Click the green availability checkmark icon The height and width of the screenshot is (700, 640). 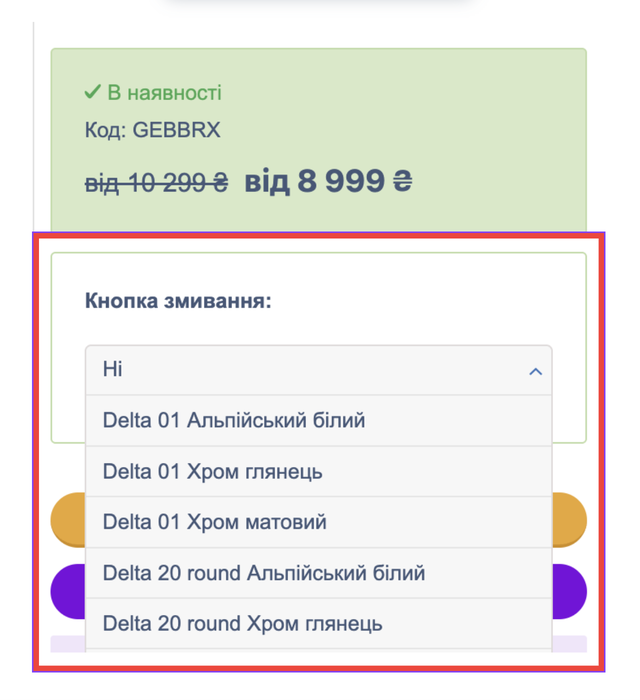pyautogui.click(x=92, y=92)
